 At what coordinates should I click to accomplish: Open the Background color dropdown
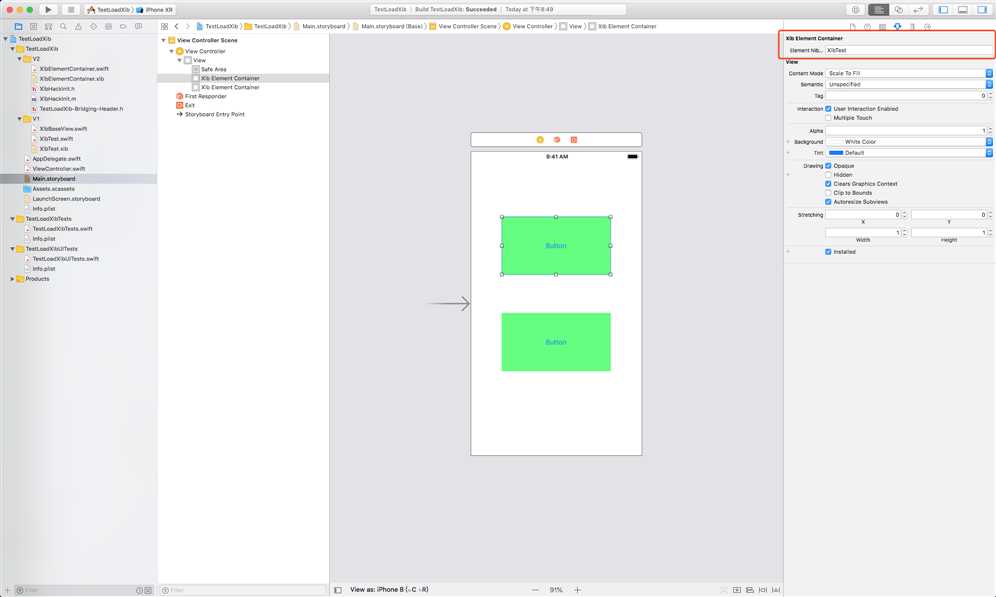(989, 142)
